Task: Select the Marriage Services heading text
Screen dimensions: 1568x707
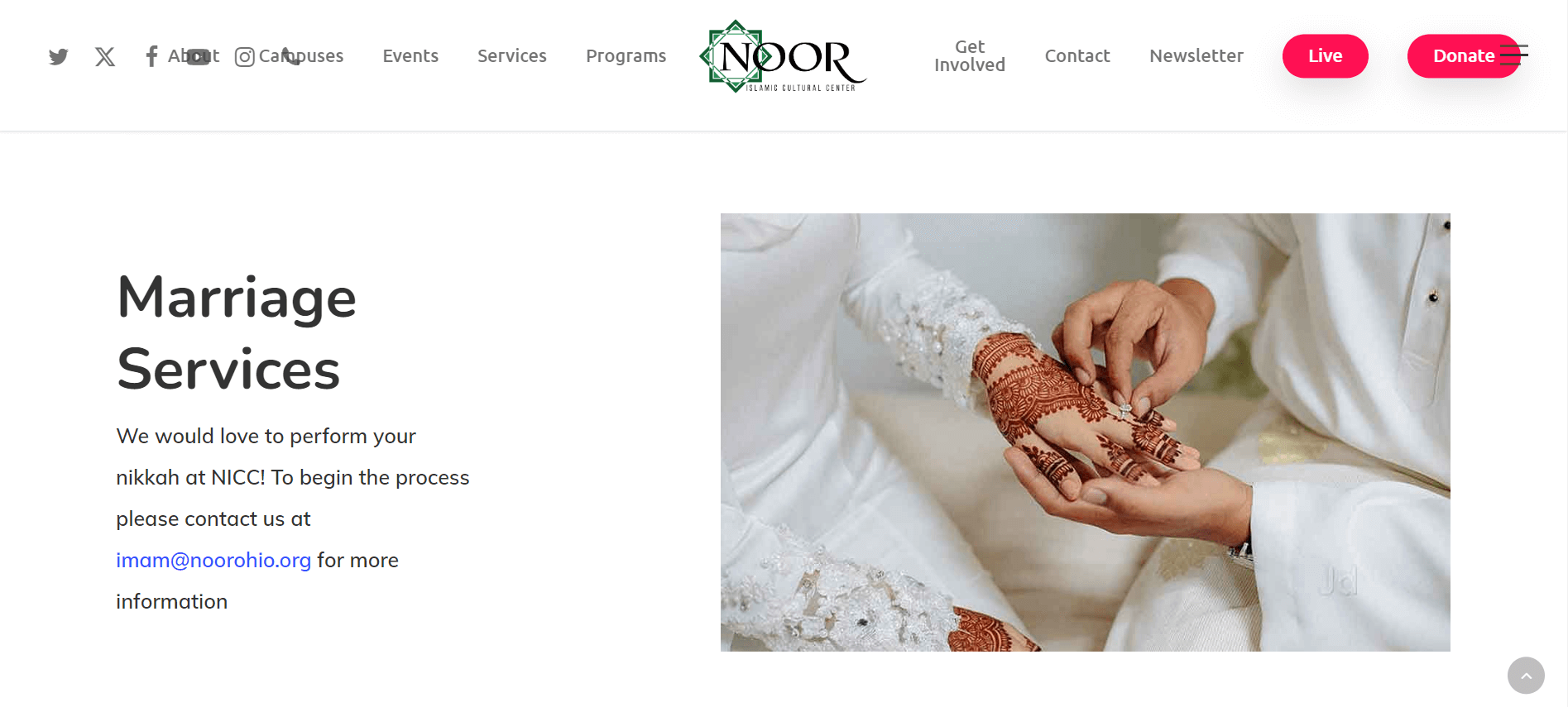Action: 237,332
